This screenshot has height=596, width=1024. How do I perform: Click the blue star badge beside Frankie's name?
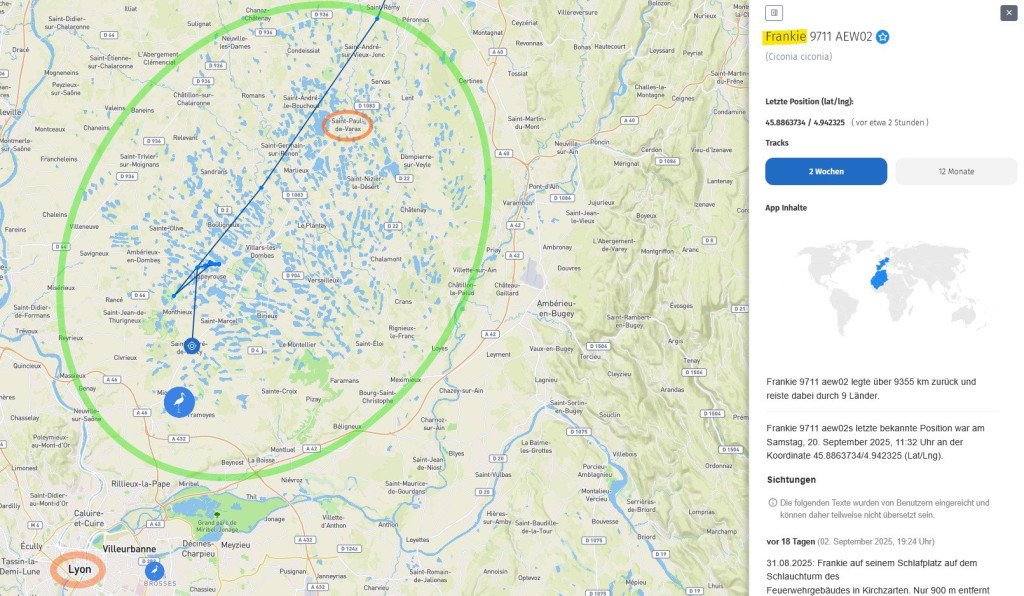point(883,37)
